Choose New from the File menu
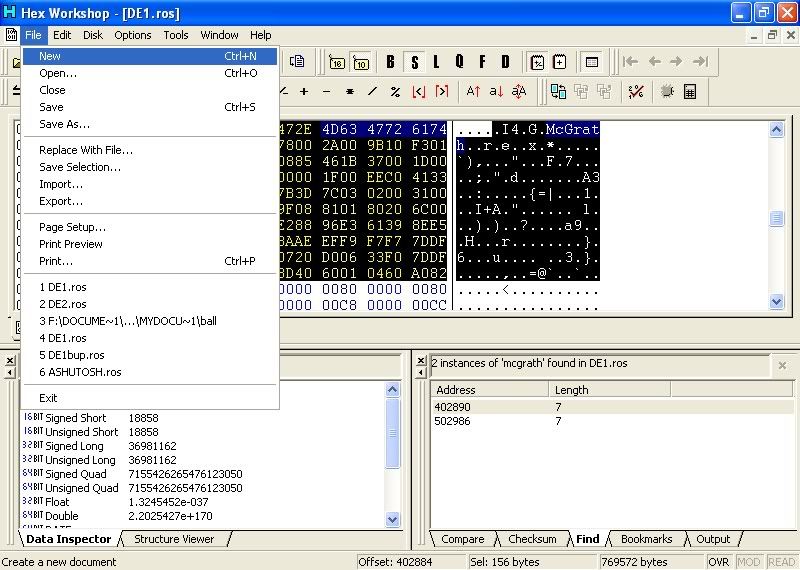800x570 pixels. (151, 56)
